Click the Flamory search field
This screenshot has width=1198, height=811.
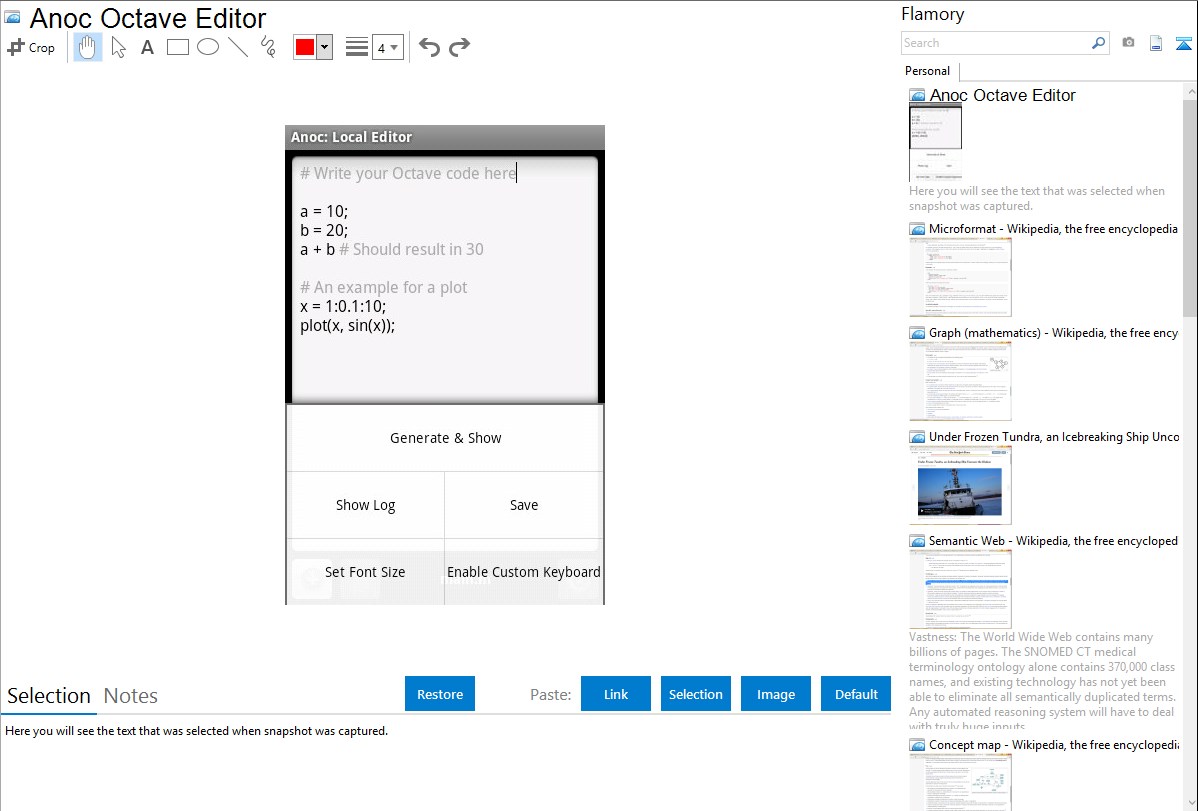point(995,43)
